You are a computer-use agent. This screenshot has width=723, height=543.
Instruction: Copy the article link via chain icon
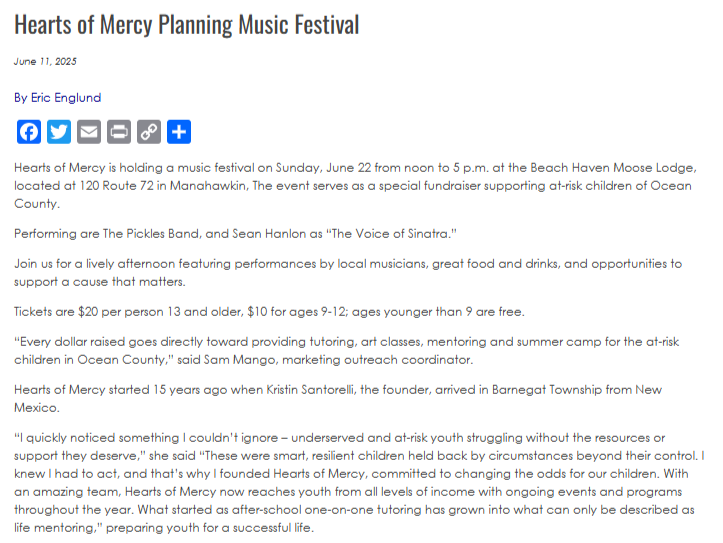(149, 132)
